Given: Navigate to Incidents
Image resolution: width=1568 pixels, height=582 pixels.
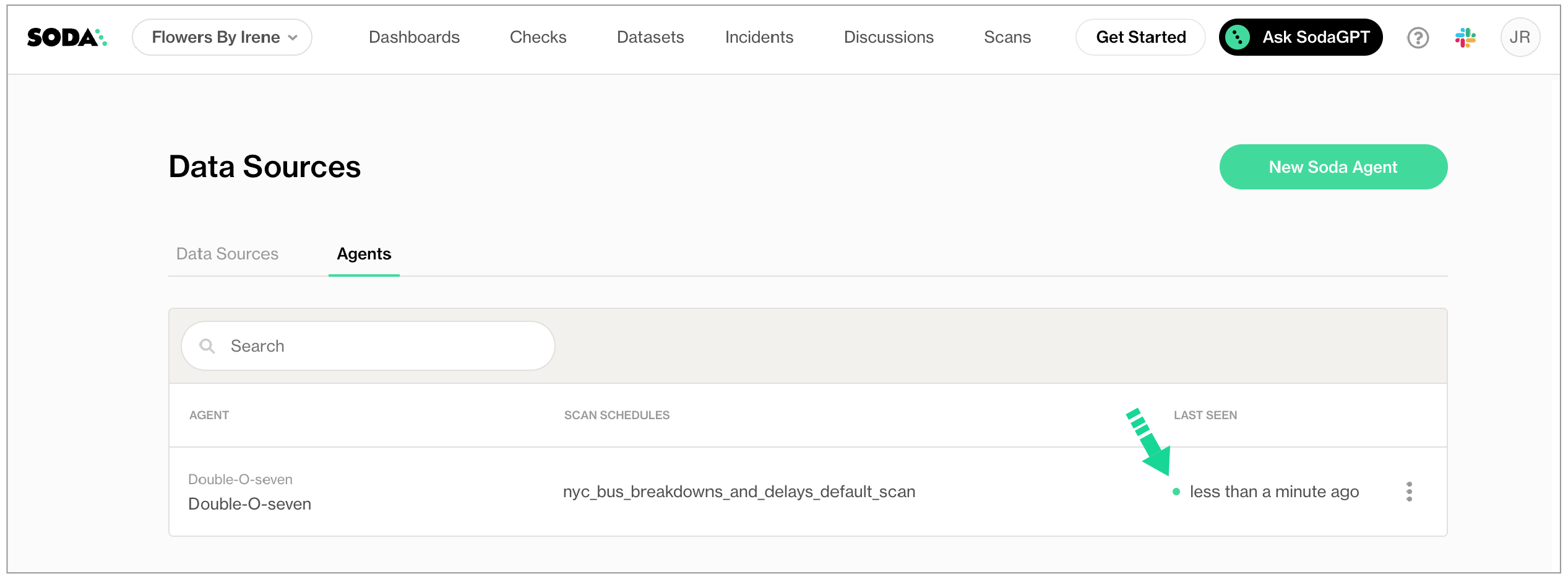Looking at the screenshot, I should coord(759,38).
